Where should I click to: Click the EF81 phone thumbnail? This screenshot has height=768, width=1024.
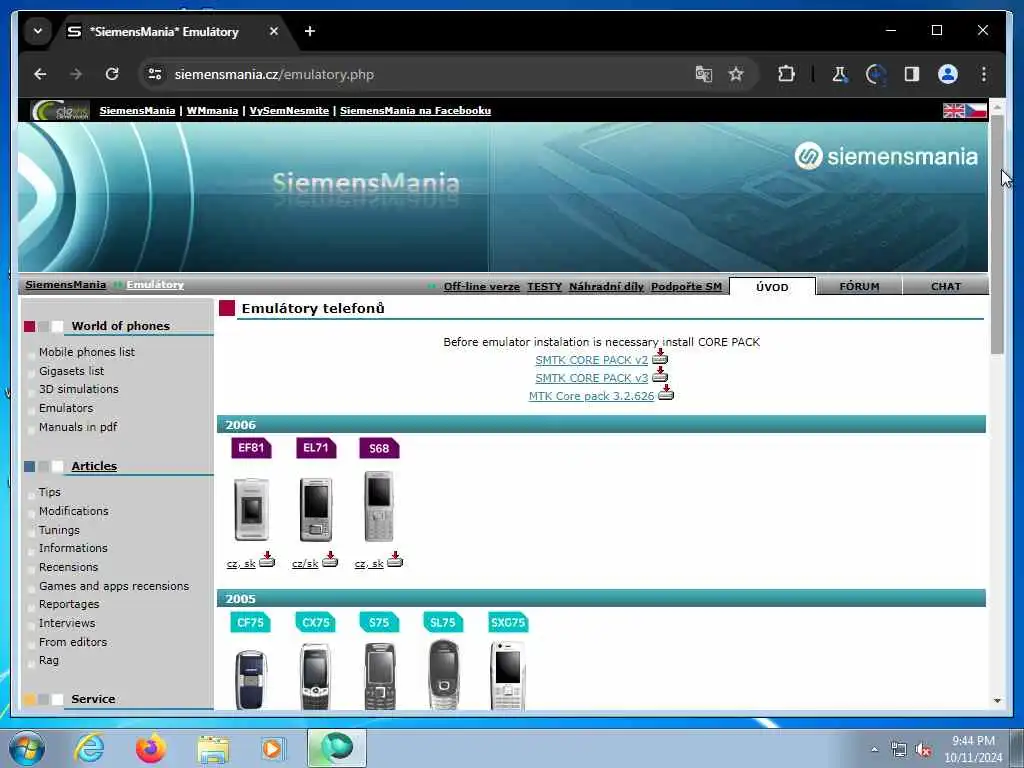(251, 509)
